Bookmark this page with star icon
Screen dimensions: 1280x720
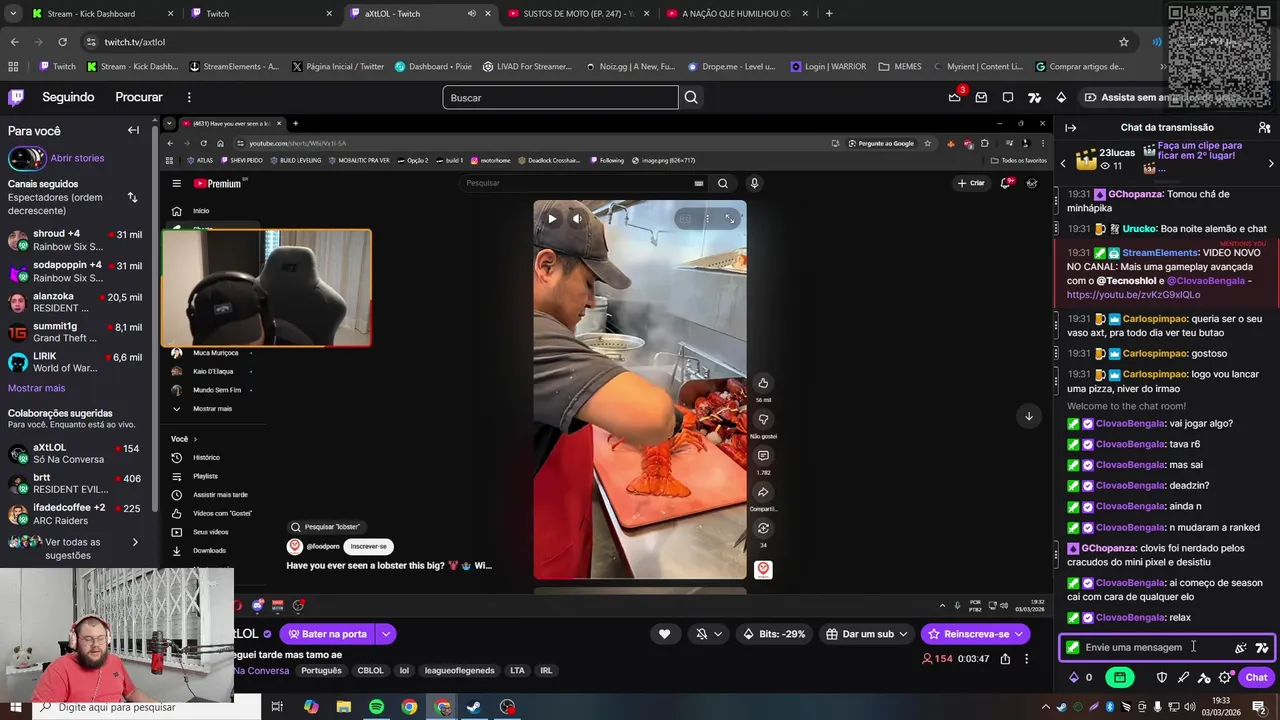click(x=1124, y=42)
